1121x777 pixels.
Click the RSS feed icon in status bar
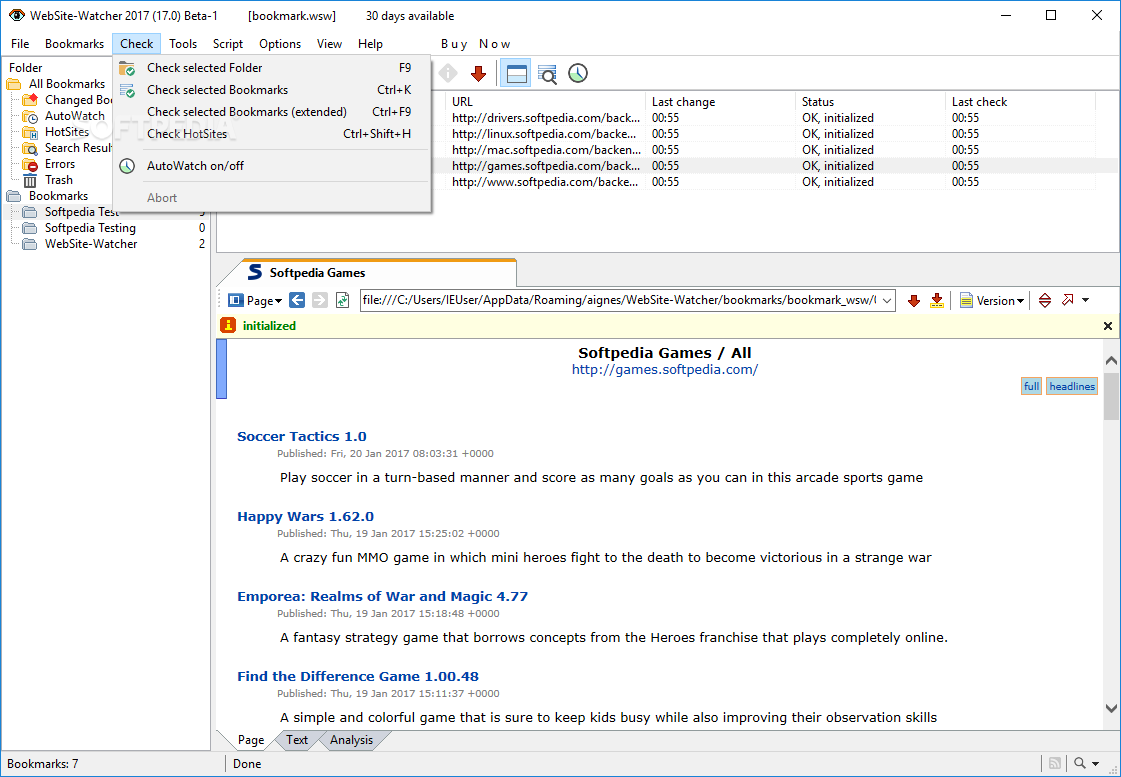1055,763
